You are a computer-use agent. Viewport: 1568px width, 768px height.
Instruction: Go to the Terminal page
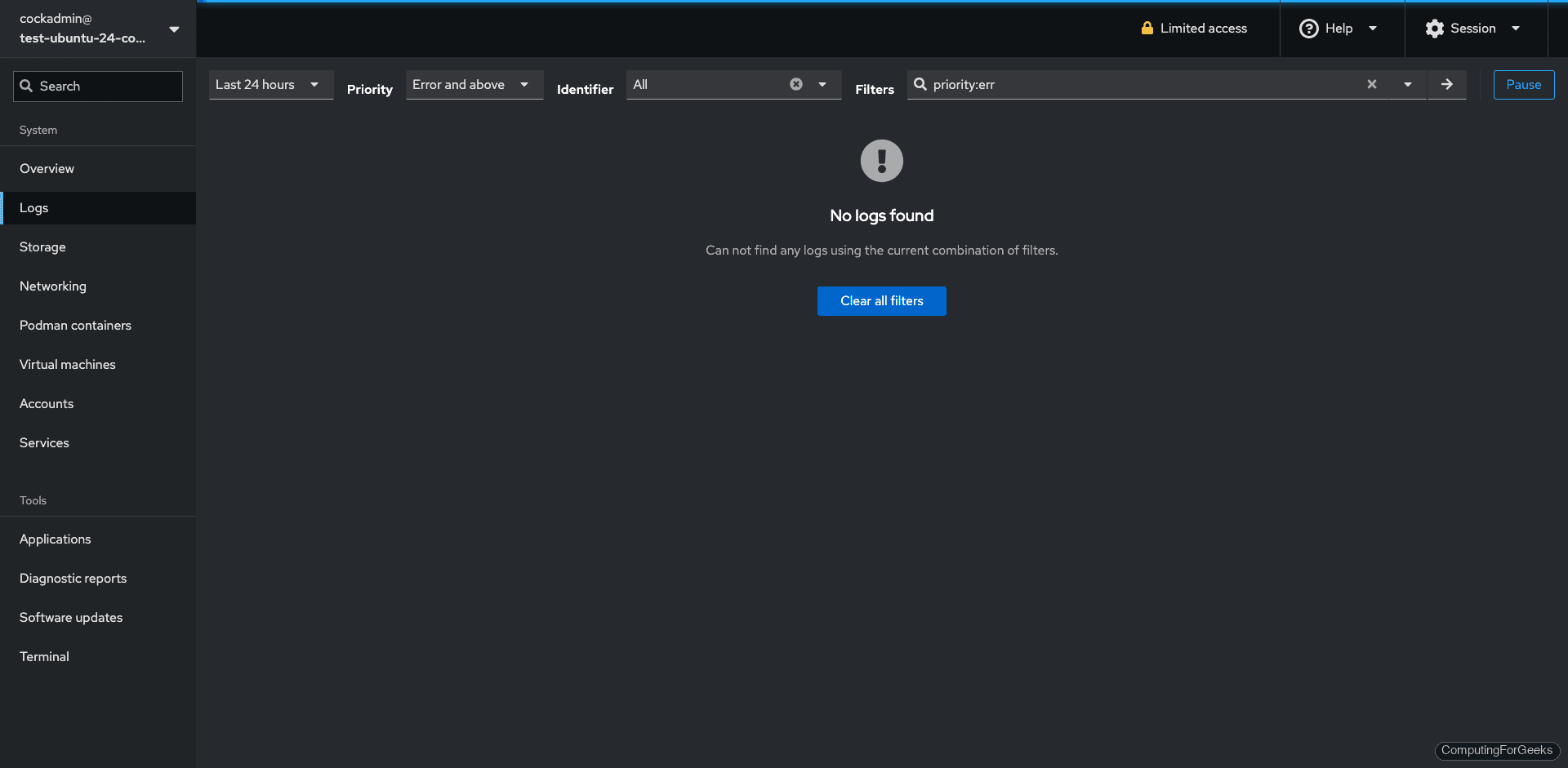(x=44, y=657)
